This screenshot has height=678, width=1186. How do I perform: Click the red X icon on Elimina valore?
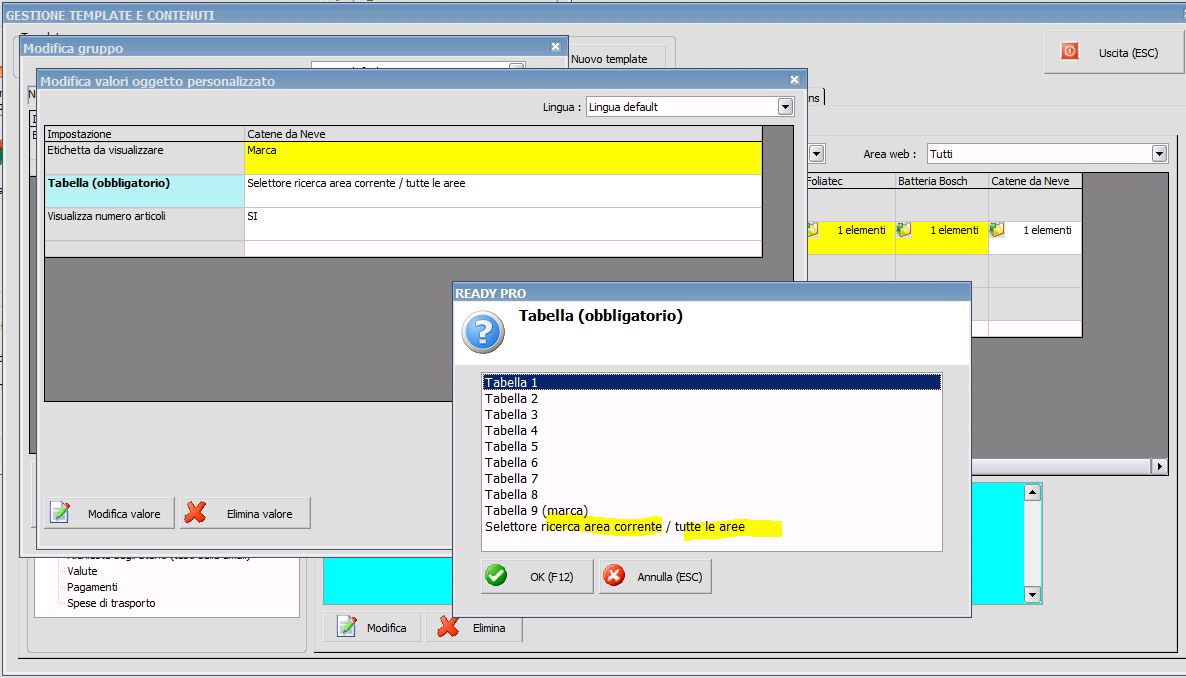195,513
